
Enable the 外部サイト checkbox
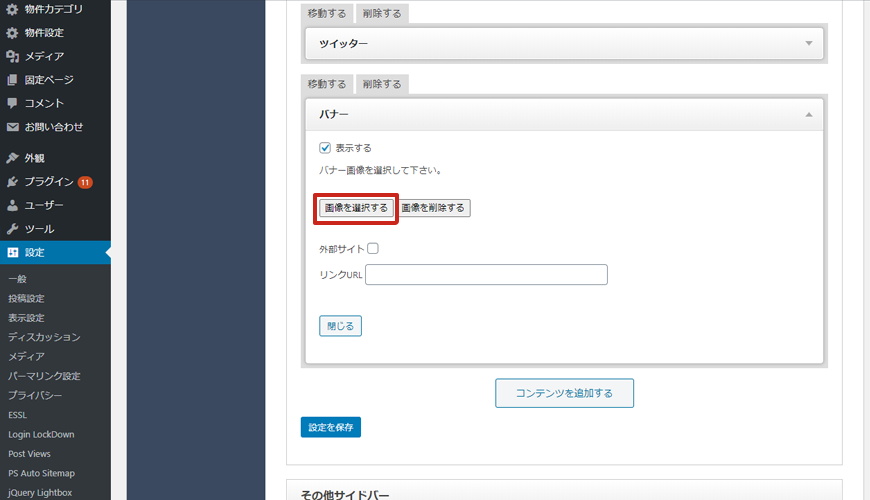point(373,249)
